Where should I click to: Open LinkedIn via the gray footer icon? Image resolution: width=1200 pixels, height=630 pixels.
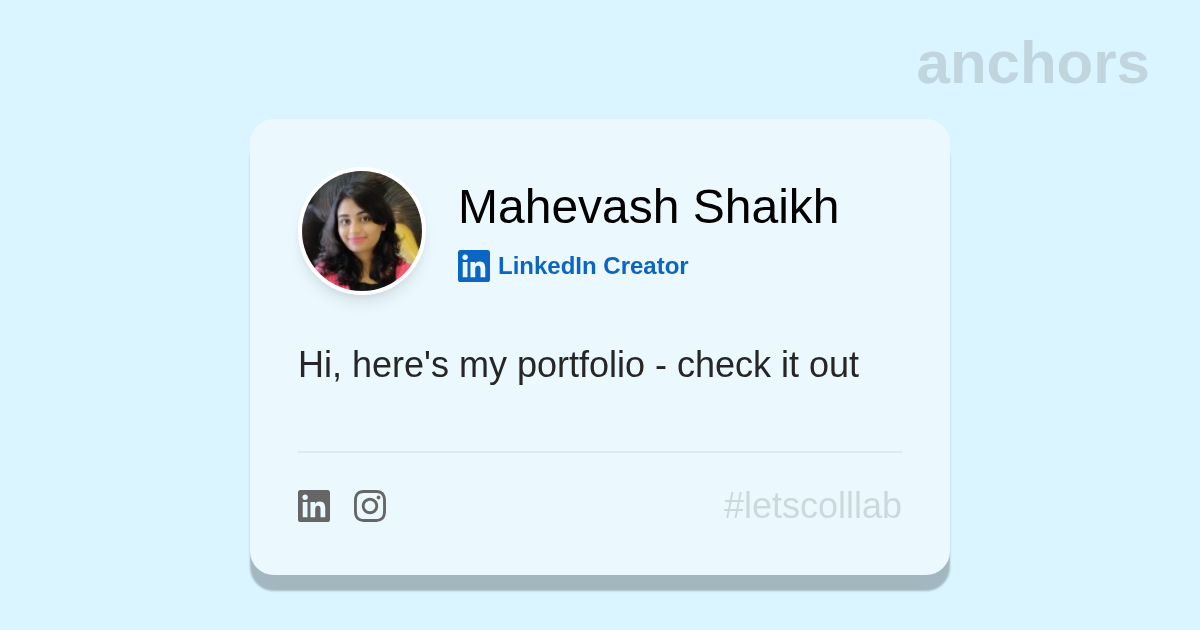[314, 506]
